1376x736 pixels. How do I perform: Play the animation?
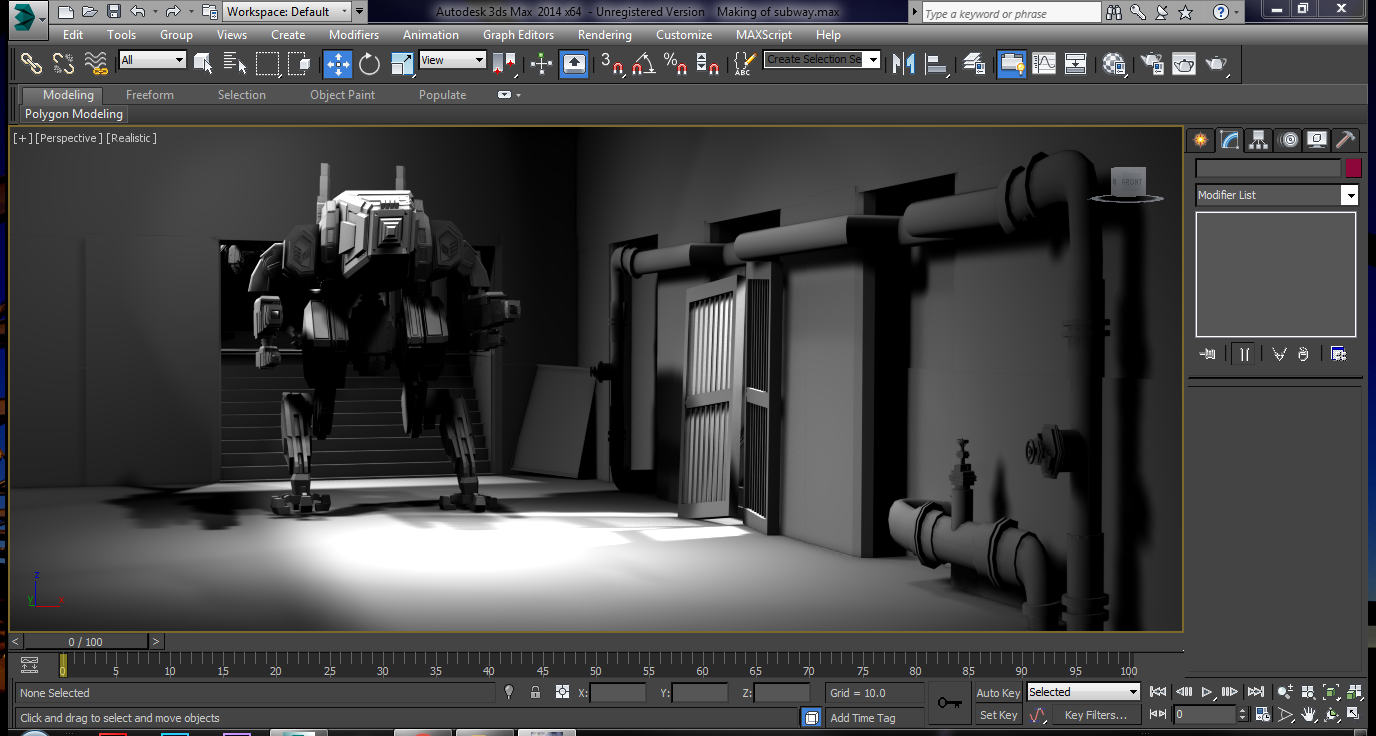coord(1207,692)
